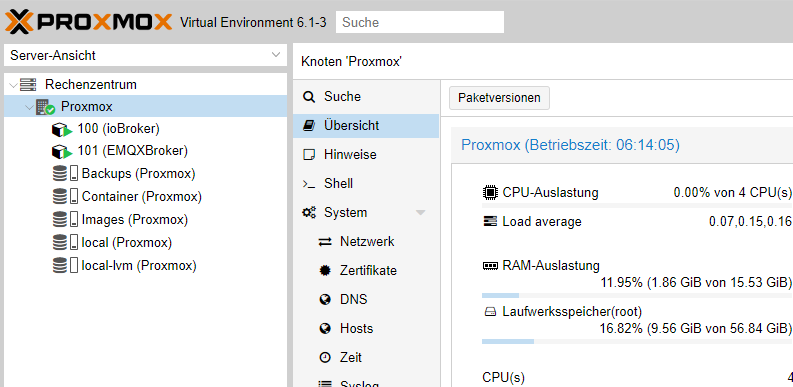Open the Suche node menu entry
Viewport: 793px width, 387px height.
(x=366, y=97)
